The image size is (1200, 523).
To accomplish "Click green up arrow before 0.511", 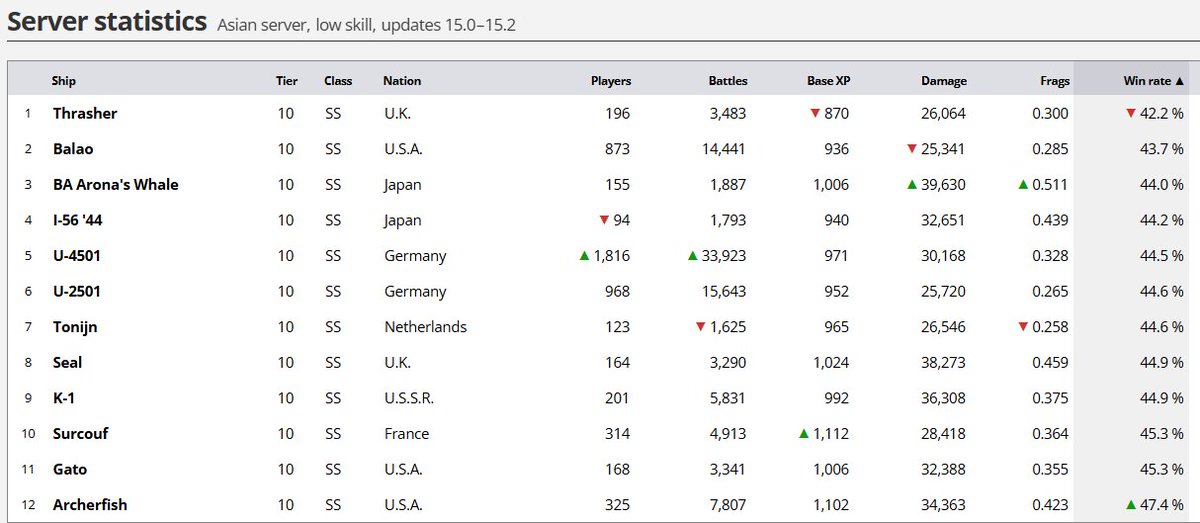I will coord(1024,185).
